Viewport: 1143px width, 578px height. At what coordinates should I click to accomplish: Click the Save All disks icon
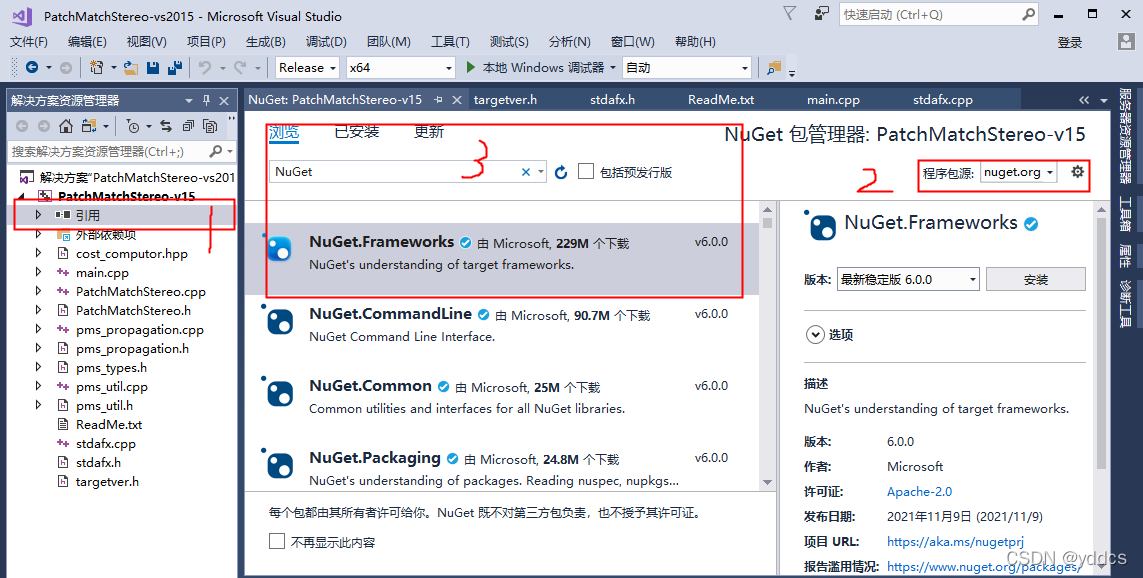click(175, 67)
